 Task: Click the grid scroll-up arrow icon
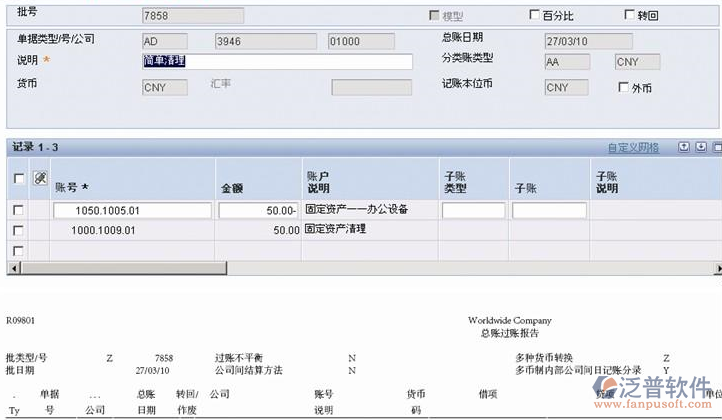coord(684,147)
